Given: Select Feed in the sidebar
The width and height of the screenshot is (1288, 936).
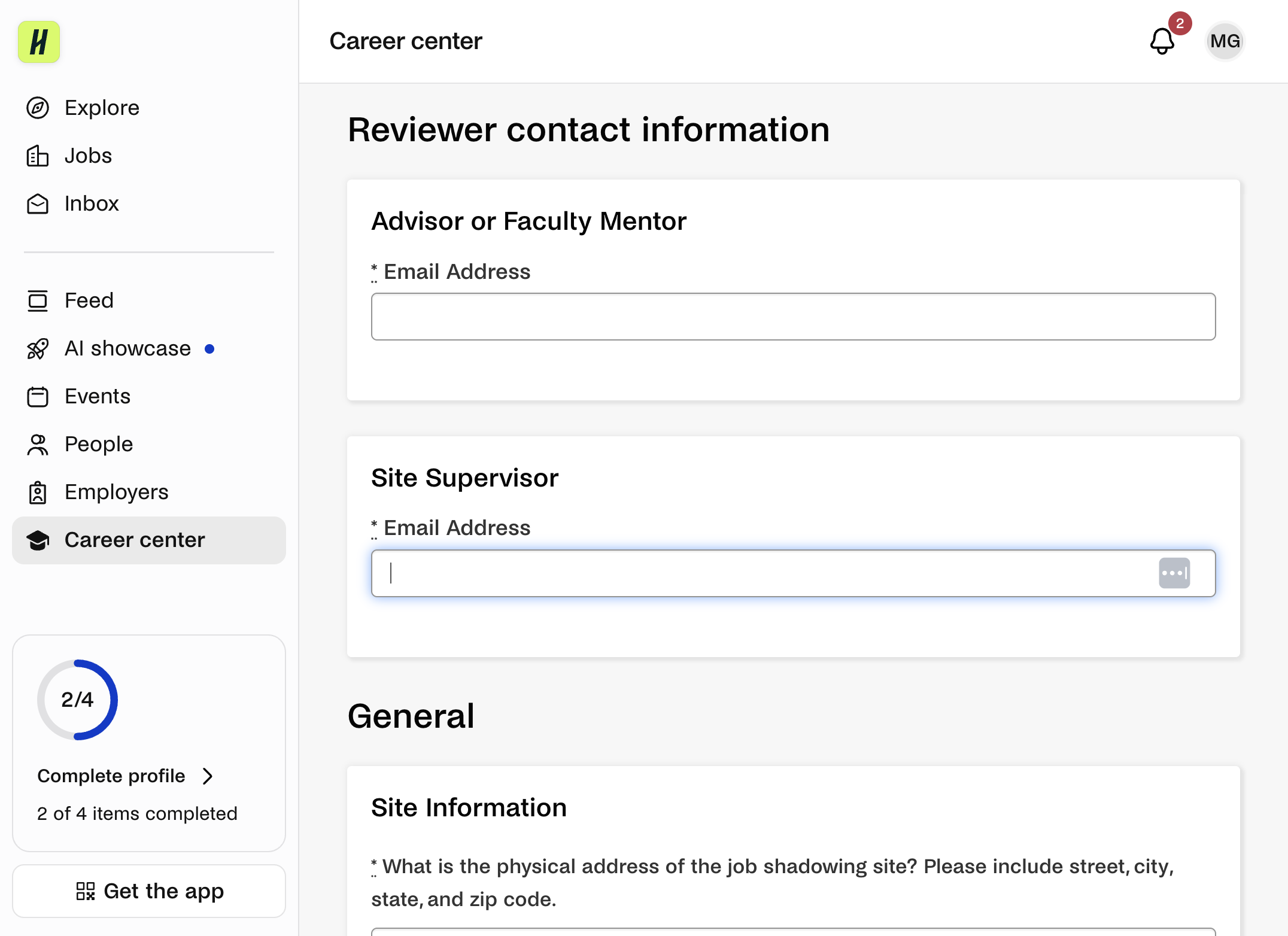Looking at the screenshot, I should coord(148,300).
